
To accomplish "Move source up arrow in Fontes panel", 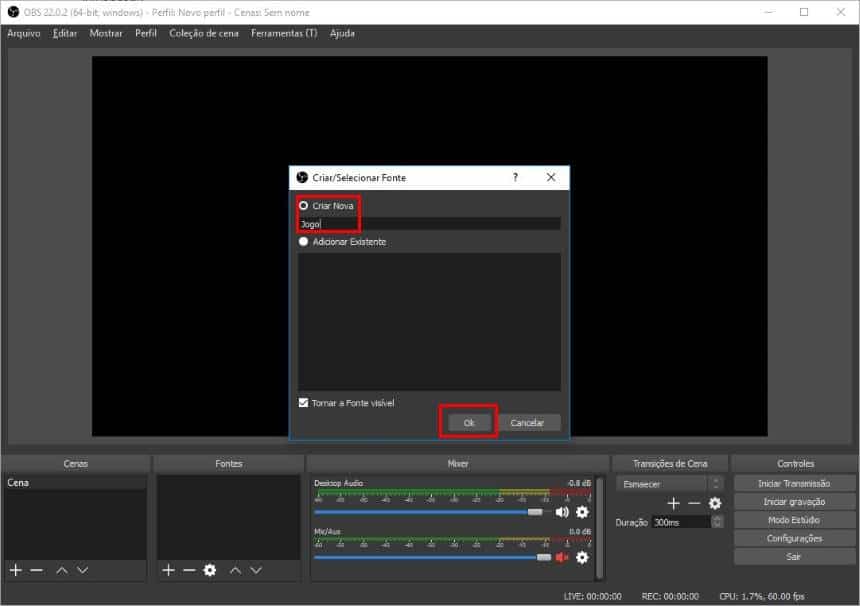I will point(235,570).
